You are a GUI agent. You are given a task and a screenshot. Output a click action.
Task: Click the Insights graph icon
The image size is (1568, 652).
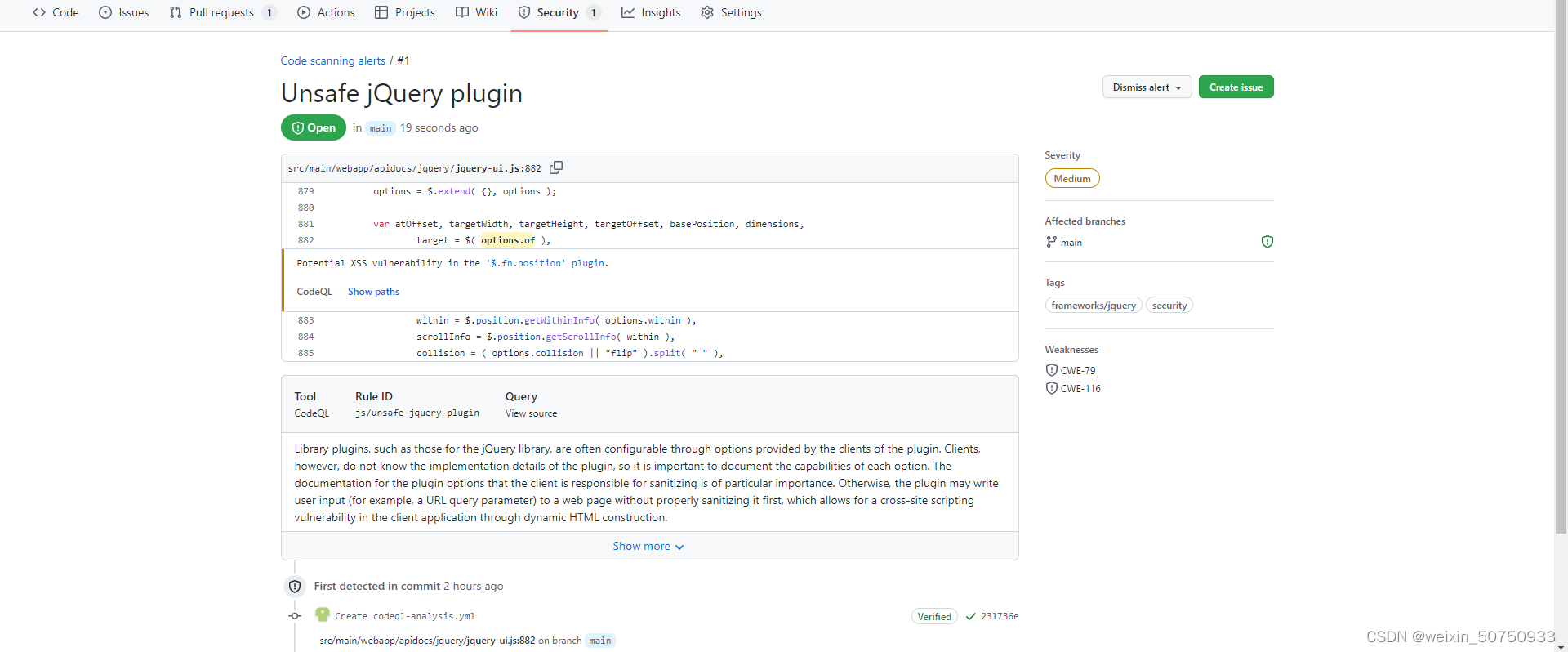tap(628, 12)
